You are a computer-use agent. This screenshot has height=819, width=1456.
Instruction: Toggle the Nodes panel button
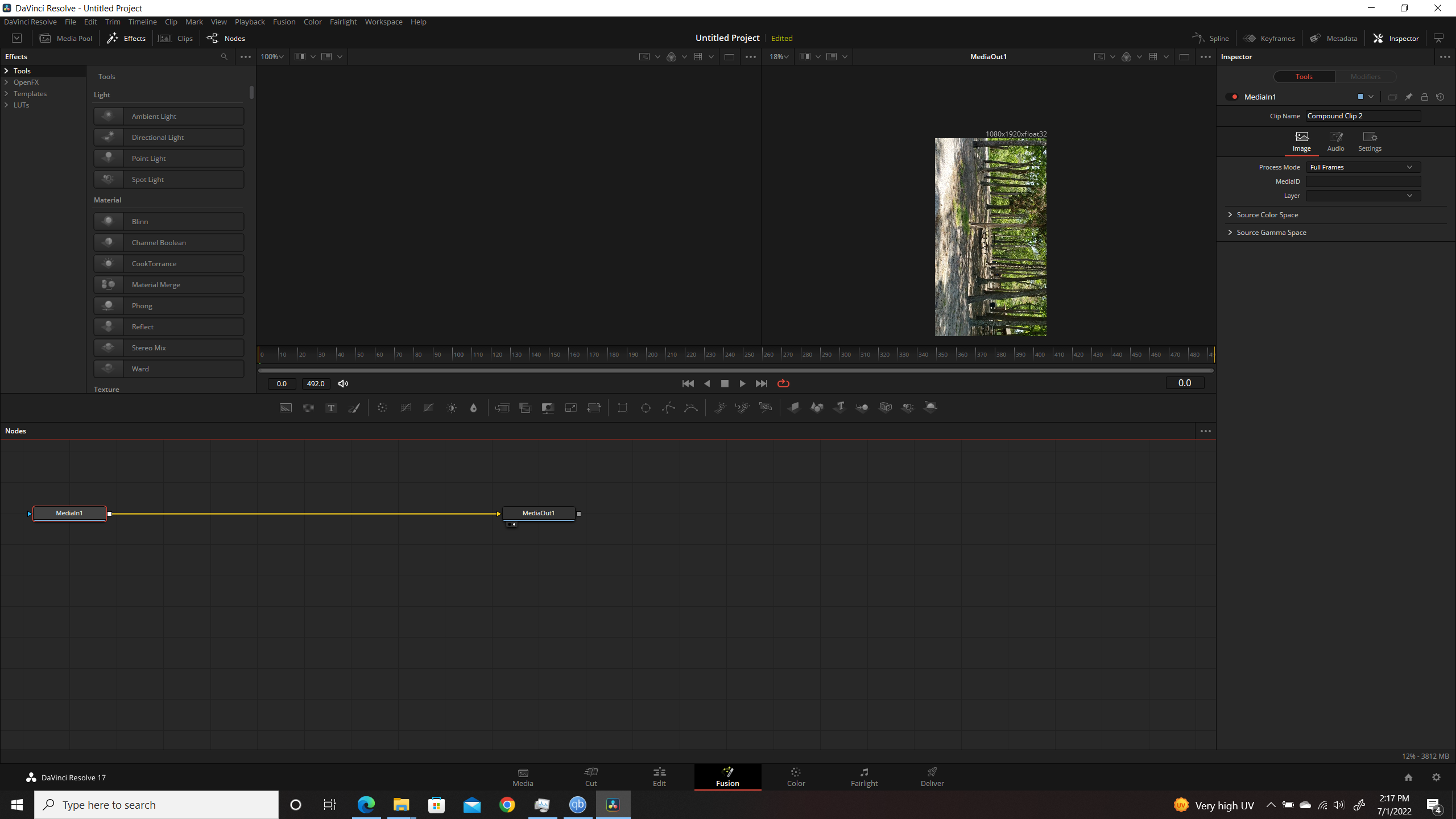(226, 39)
